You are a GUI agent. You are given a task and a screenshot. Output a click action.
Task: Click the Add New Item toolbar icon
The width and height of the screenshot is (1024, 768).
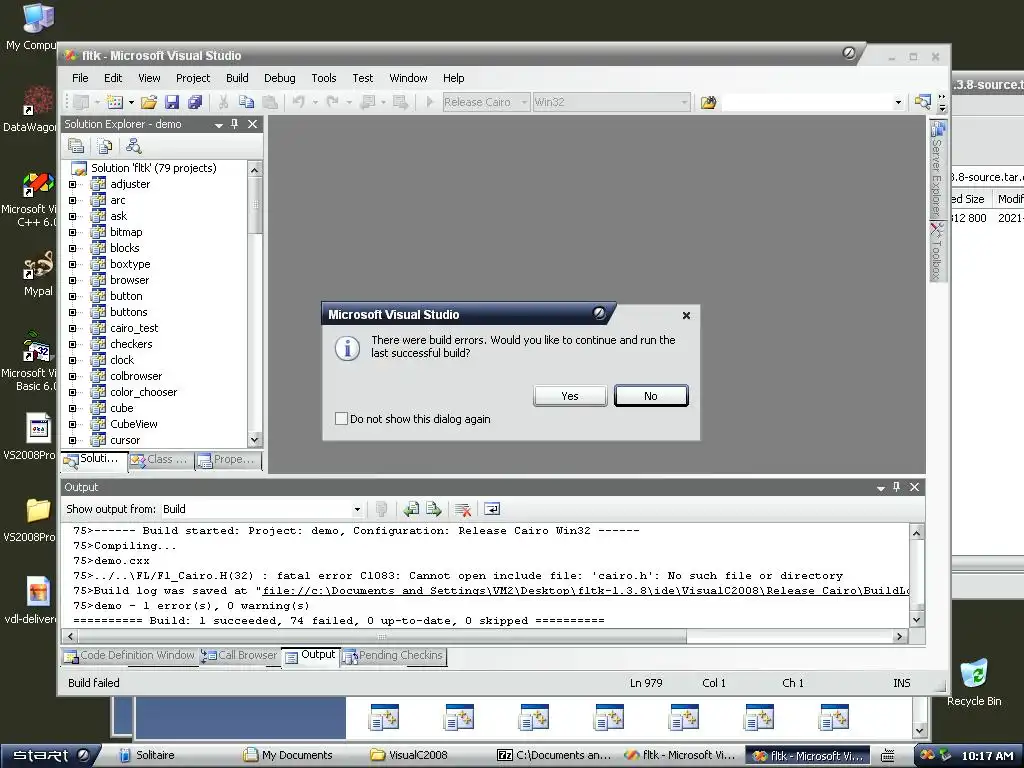point(115,102)
